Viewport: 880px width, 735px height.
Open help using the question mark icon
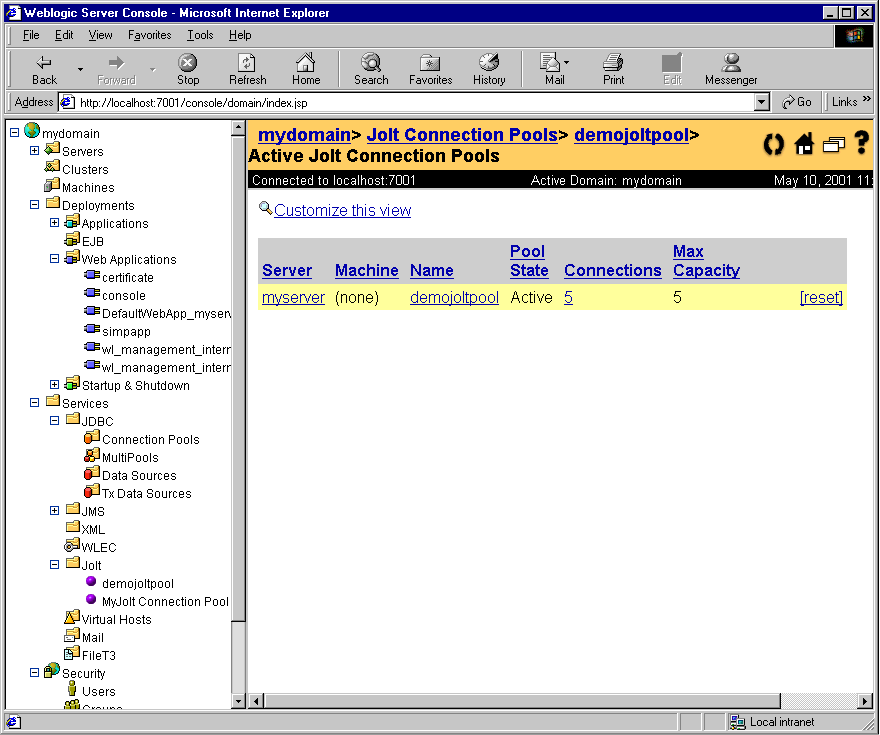[862, 145]
